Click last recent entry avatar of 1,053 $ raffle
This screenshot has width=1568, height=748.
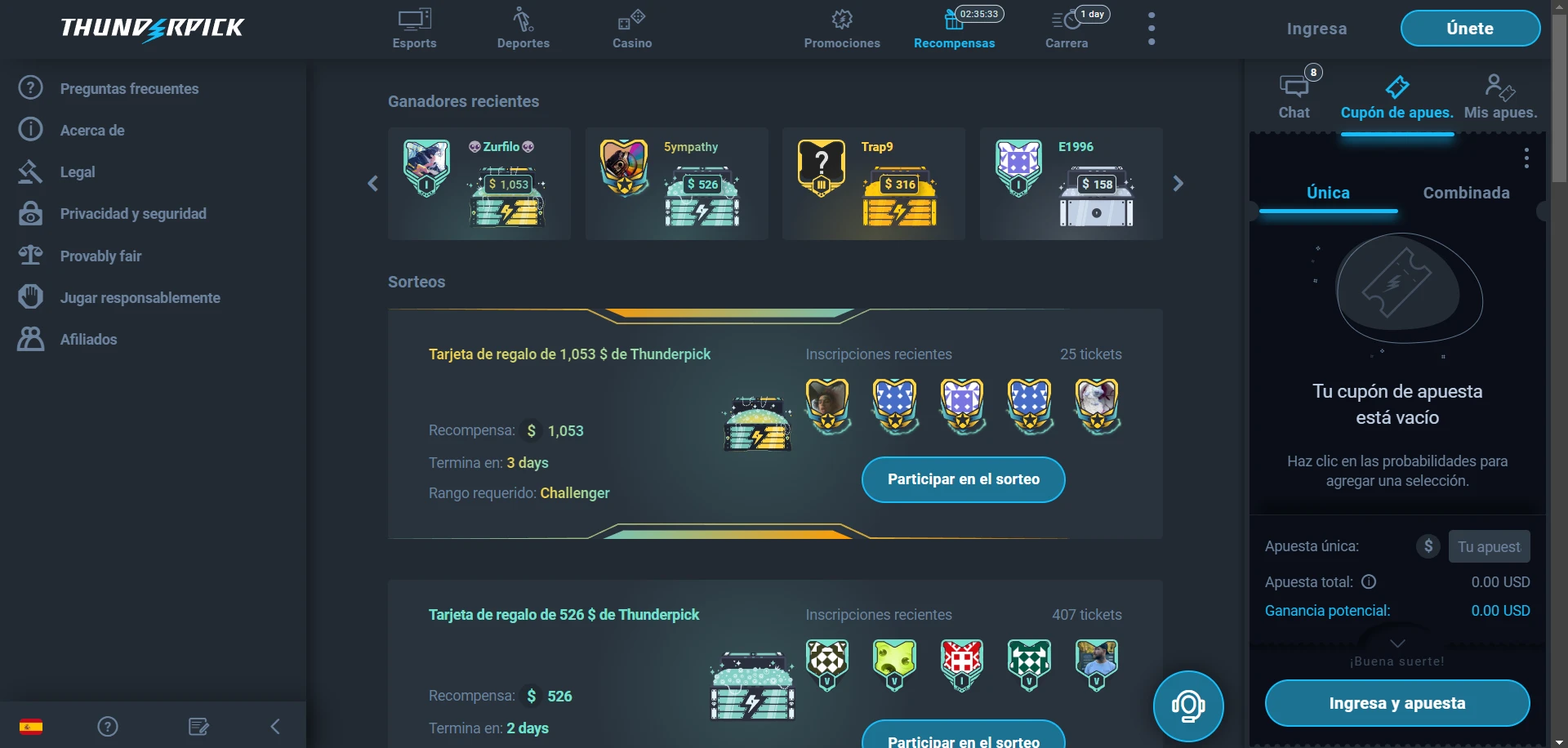coord(1097,406)
